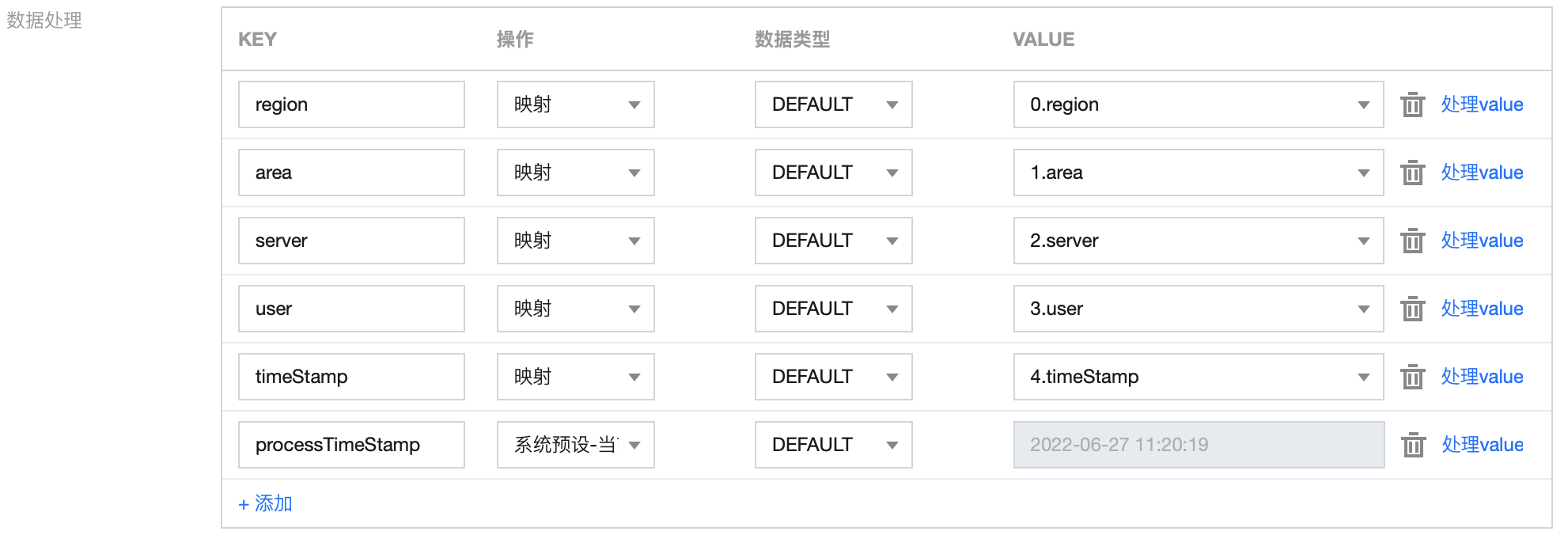
Task: Focus the region key input field
Action: tap(351, 104)
